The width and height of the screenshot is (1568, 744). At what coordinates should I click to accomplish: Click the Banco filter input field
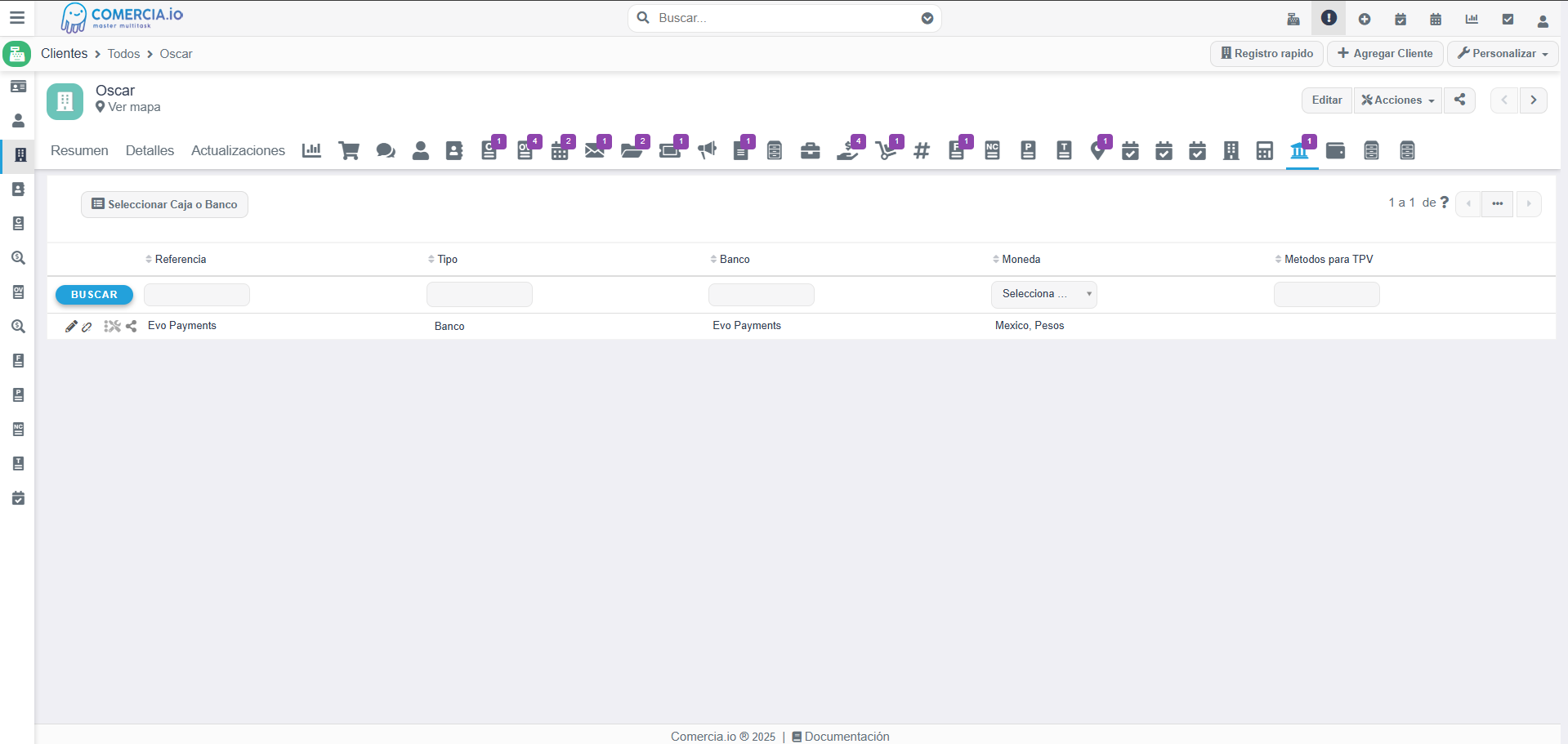tap(762, 295)
